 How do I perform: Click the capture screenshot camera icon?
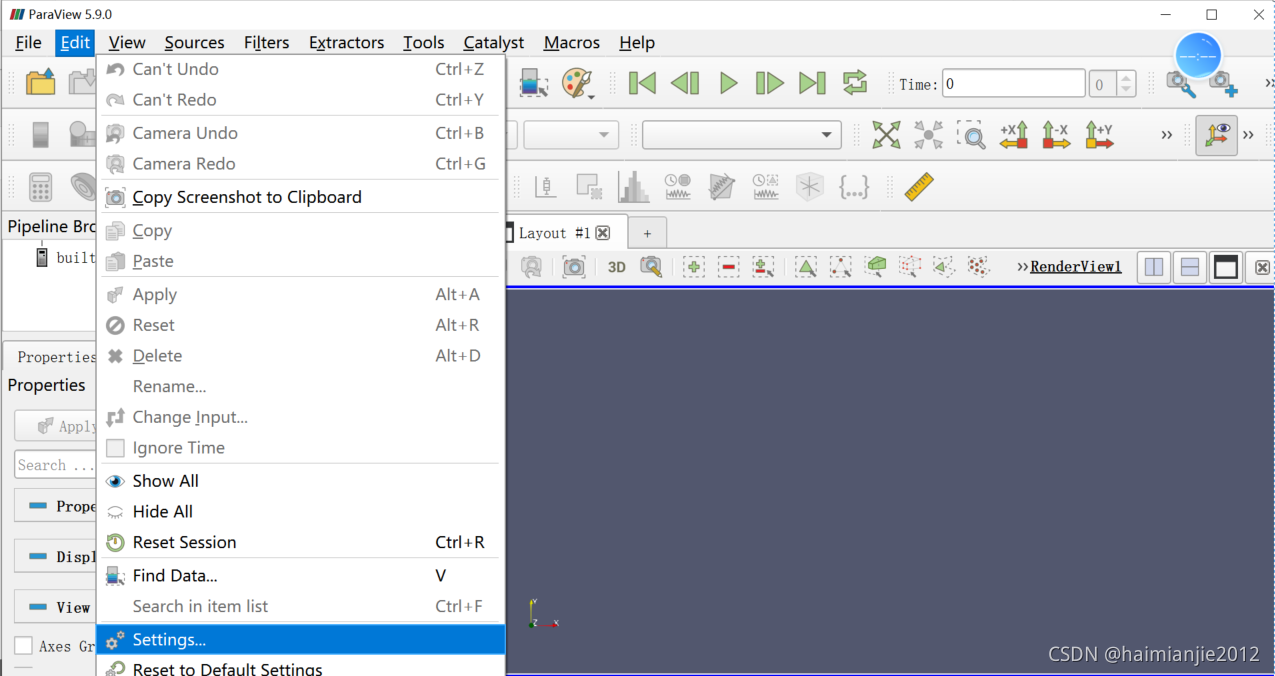[573, 267]
